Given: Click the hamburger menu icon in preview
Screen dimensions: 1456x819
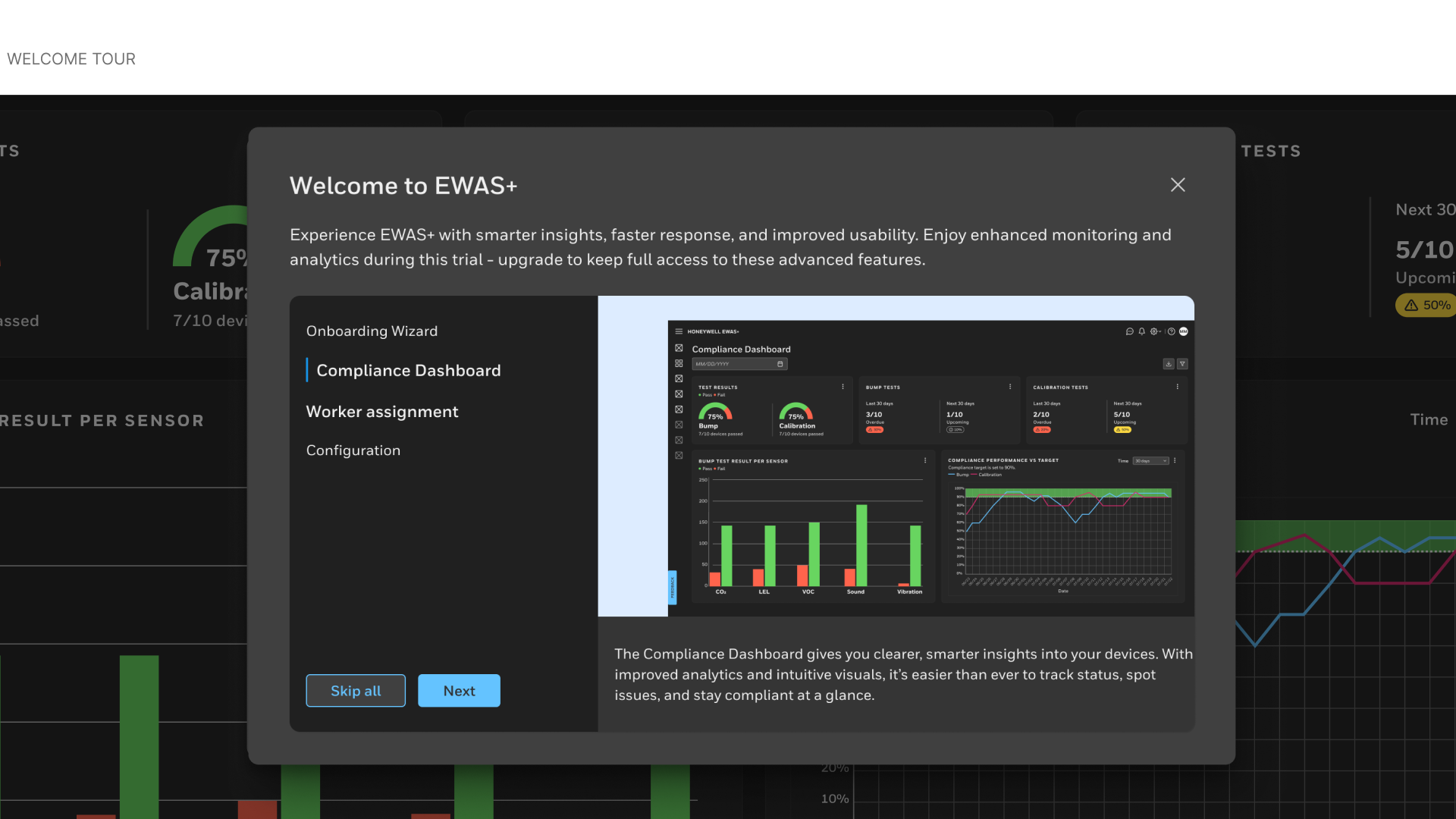Looking at the screenshot, I should pos(679,331).
